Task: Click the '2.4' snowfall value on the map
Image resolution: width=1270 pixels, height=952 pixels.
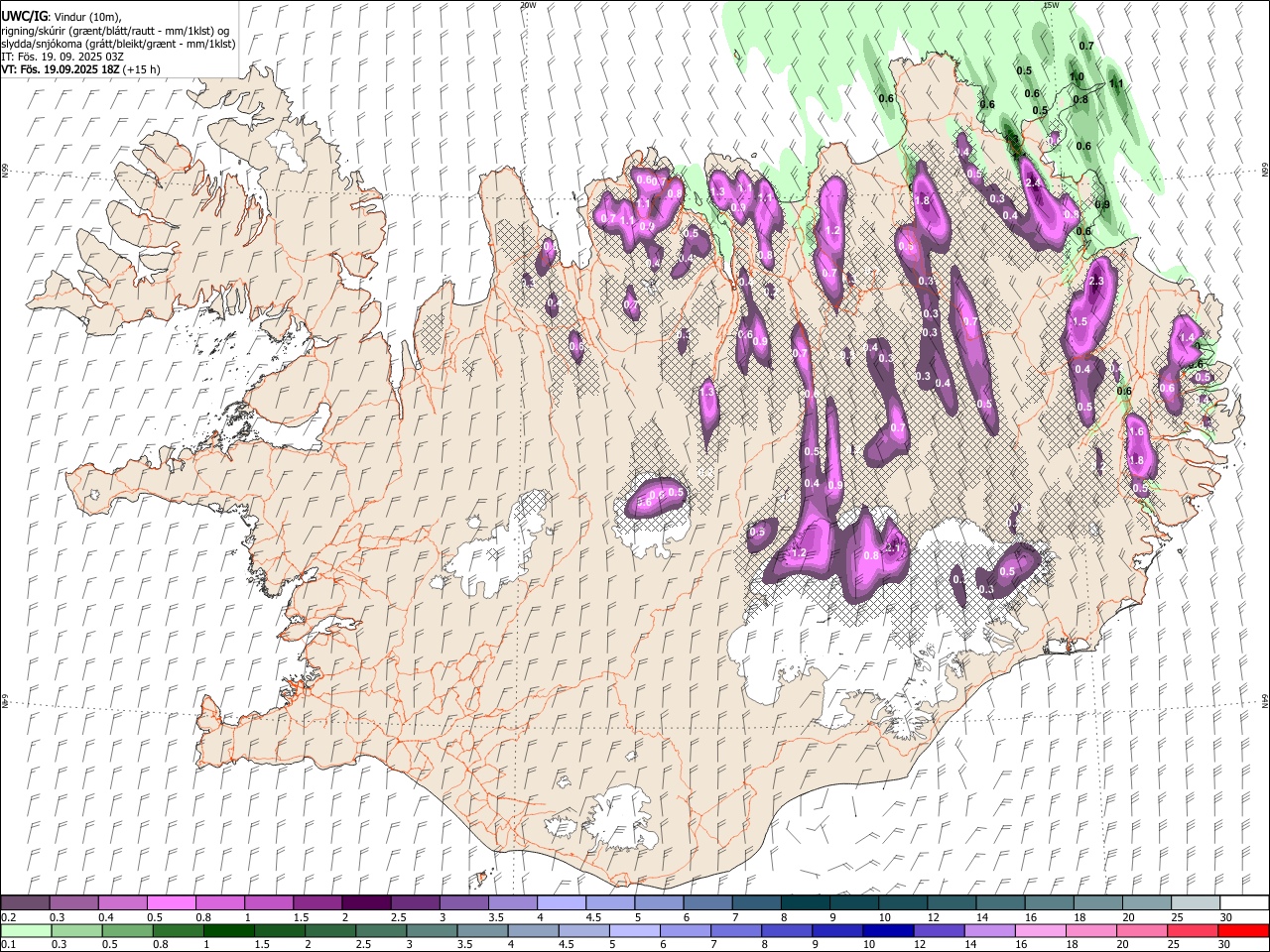Action: tap(1033, 182)
